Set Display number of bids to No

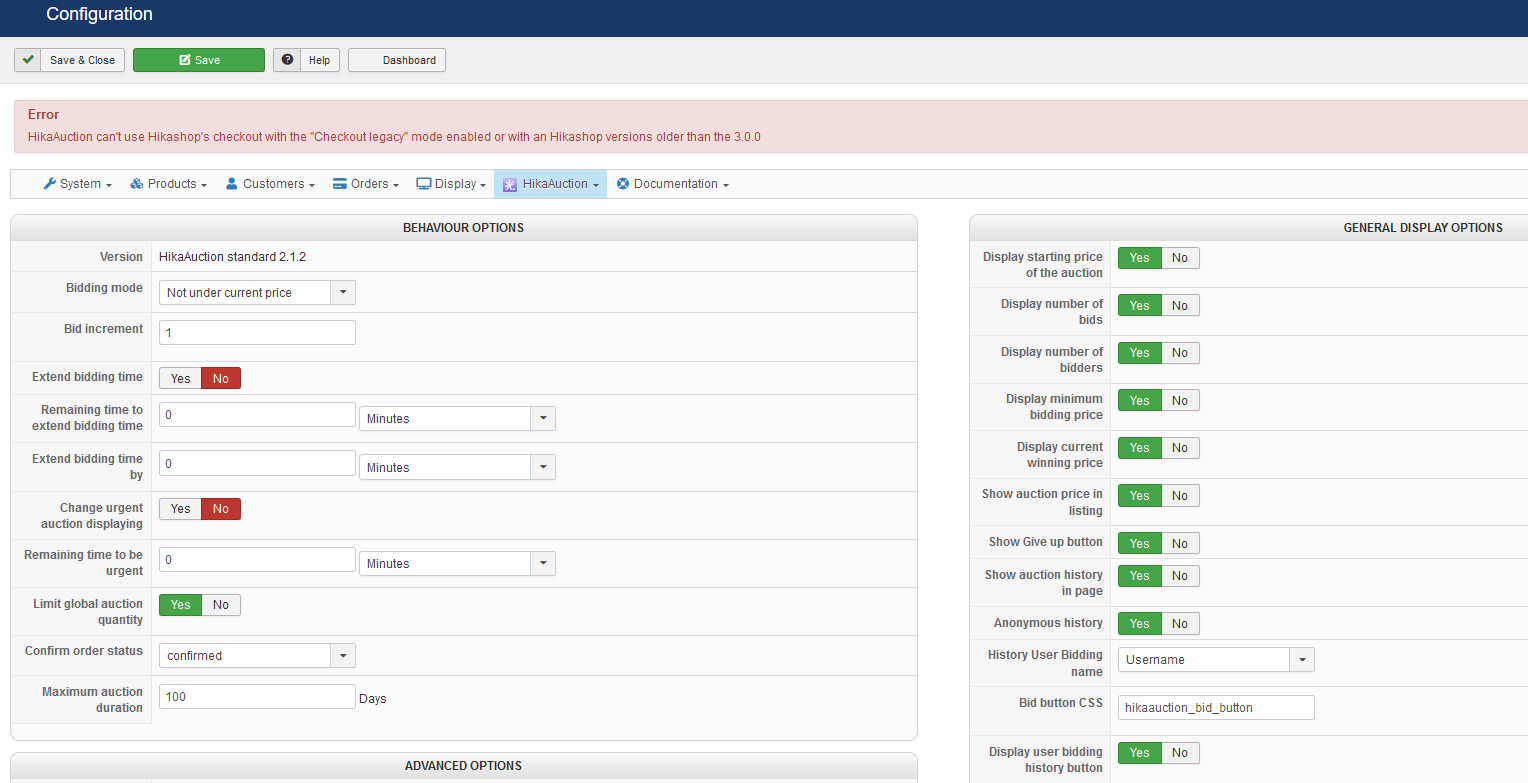[1180, 305]
